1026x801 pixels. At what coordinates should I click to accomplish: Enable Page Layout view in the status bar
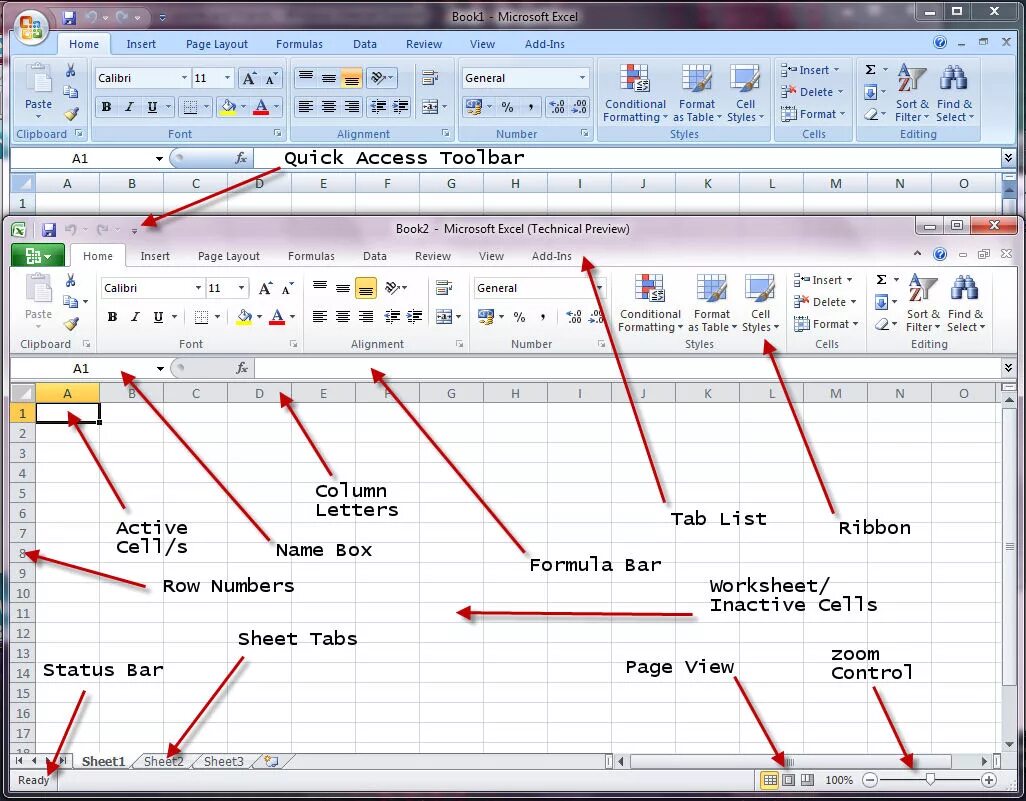click(x=791, y=780)
